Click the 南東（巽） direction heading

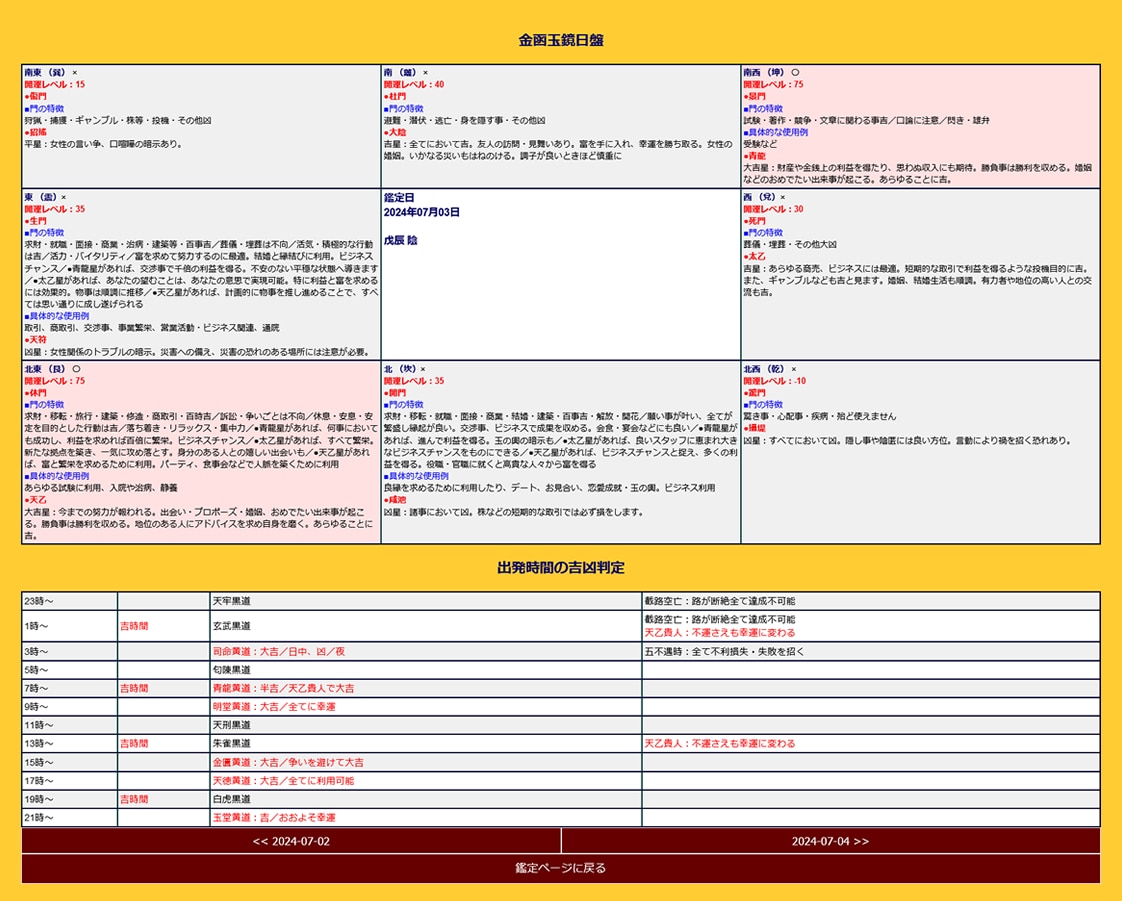45,72
